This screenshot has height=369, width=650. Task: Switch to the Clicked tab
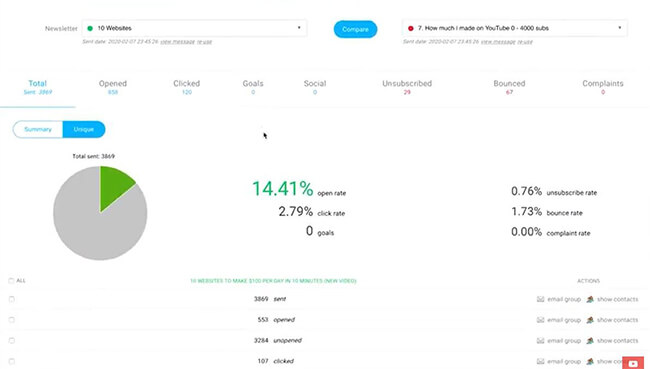(x=187, y=87)
